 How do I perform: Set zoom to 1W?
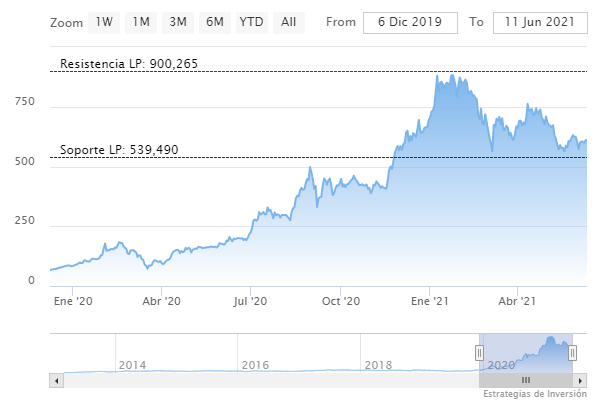pos(105,22)
